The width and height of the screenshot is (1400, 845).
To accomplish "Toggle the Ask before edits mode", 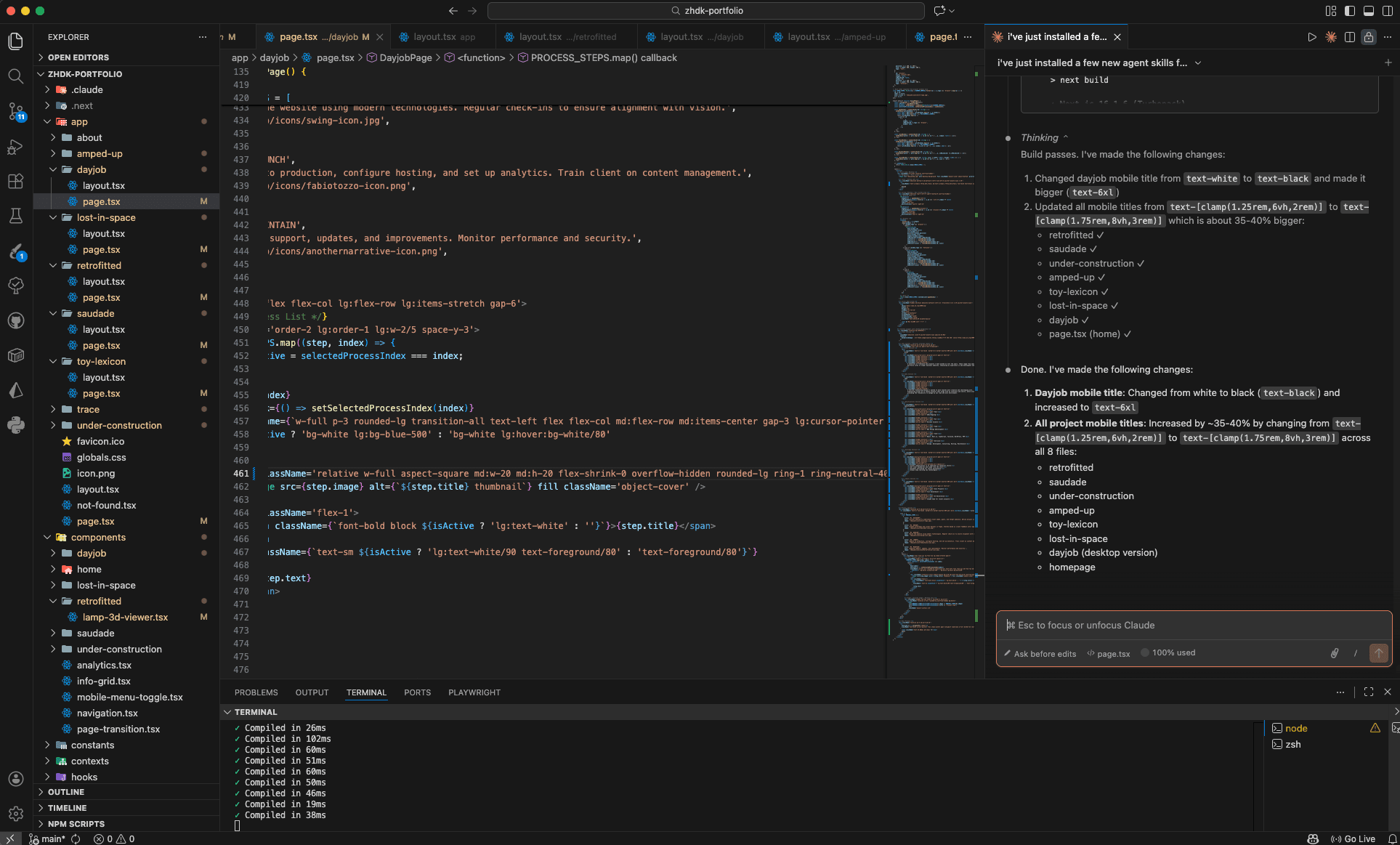I will pyautogui.click(x=1040, y=654).
